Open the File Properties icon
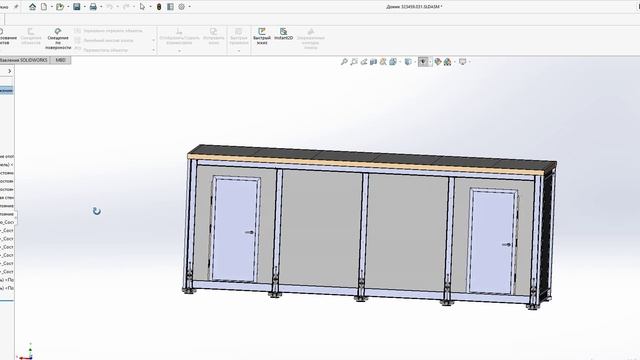 170,7
